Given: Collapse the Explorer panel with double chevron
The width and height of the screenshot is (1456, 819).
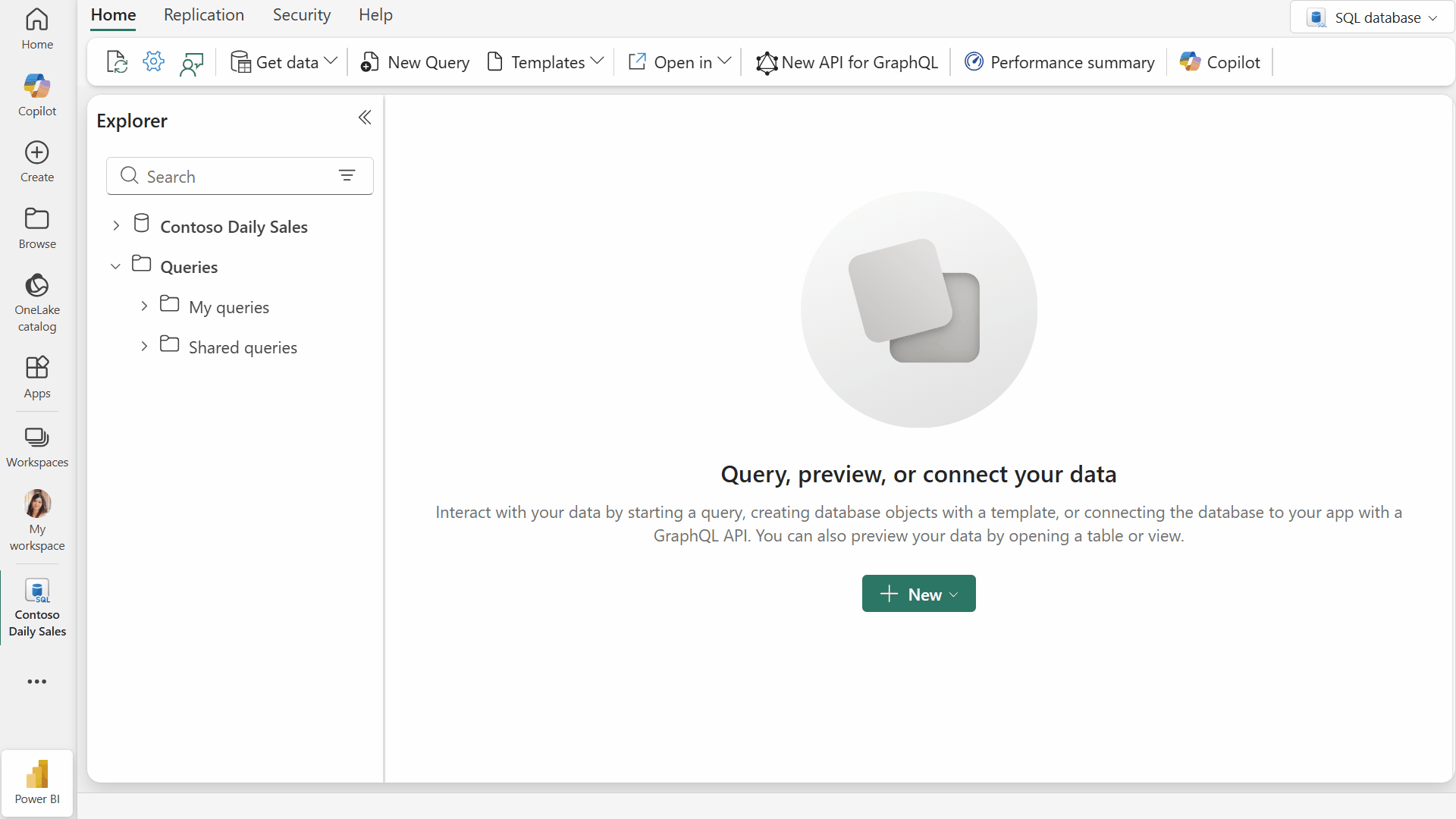Looking at the screenshot, I should pos(365,118).
